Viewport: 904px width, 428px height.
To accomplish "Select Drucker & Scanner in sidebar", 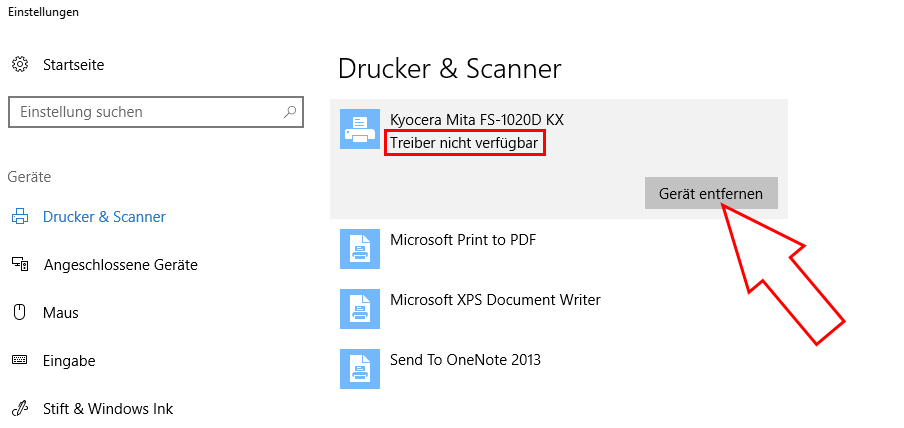I will click(x=104, y=217).
